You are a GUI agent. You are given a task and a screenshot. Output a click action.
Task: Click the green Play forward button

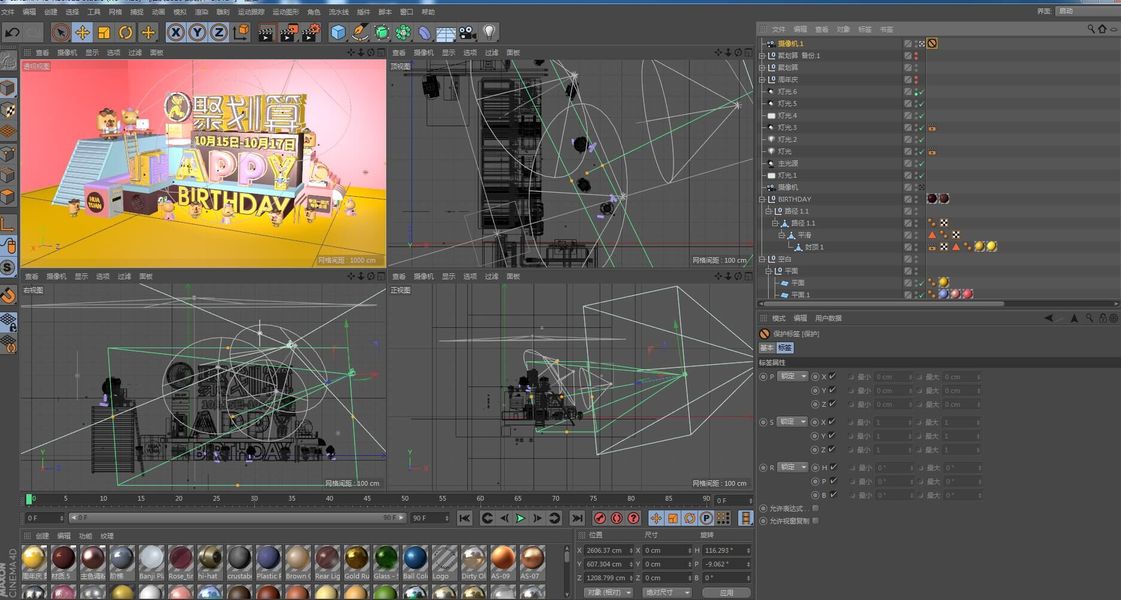tap(520, 518)
